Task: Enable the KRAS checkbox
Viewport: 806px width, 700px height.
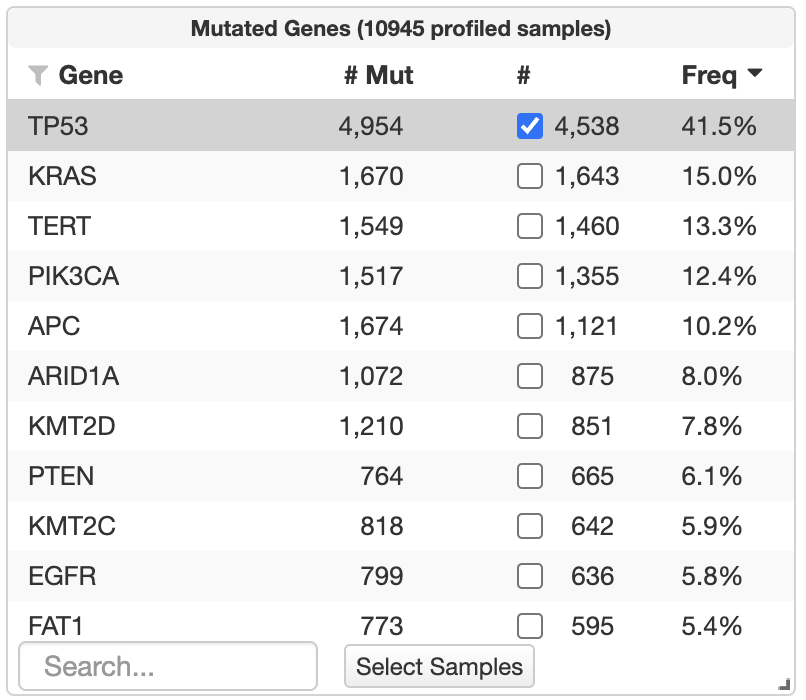Action: [529, 176]
